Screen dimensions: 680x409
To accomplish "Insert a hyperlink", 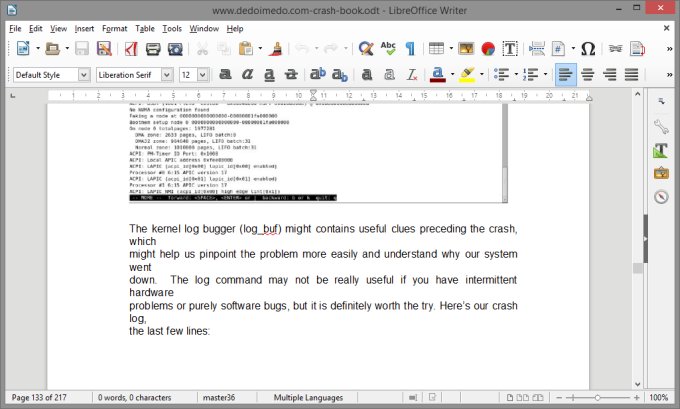I will [x=615, y=49].
